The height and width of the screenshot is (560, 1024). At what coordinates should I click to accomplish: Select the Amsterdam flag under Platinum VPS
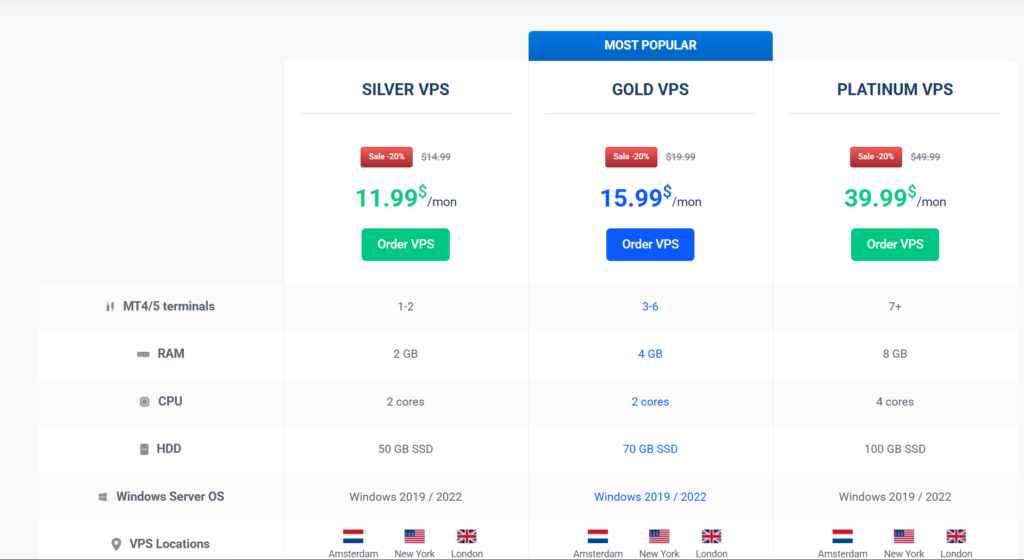point(843,536)
